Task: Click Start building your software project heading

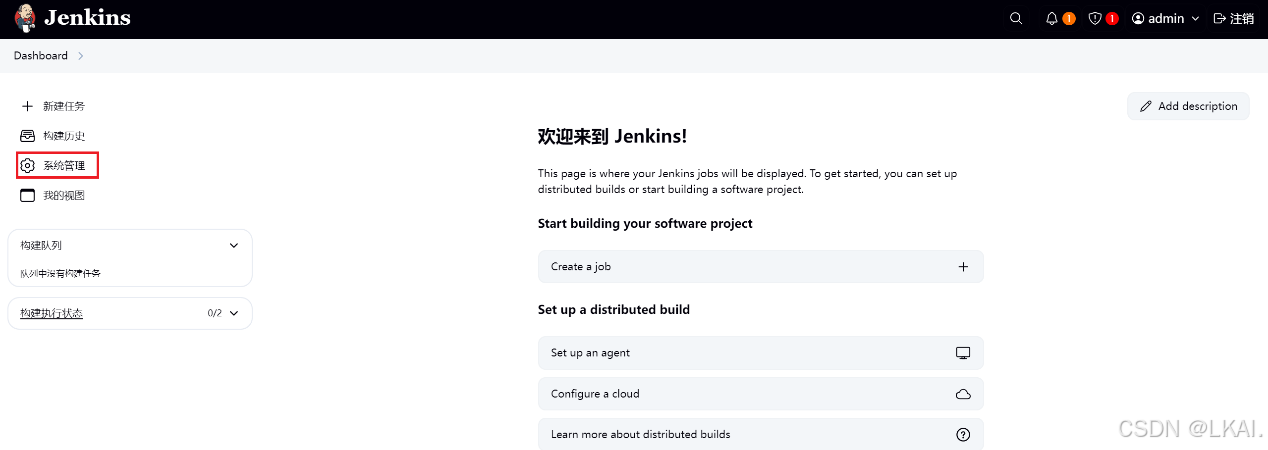Action: pyautogui.click(x=645, y=223)
